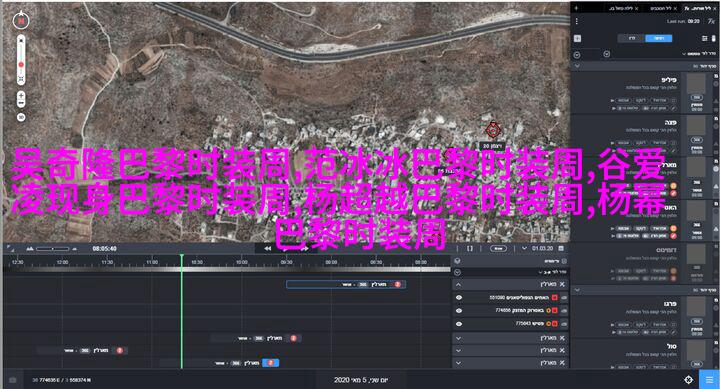
Task: Switch to the rightmost active tab in the right panel
Action: (700, 8)
